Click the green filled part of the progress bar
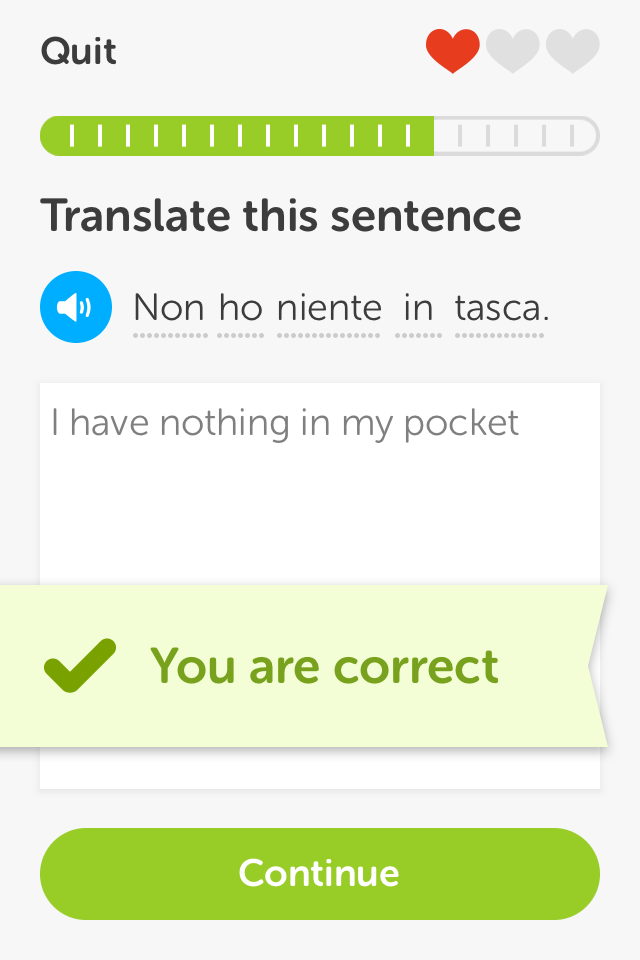The height and width of the screenshot is (960, 640). [237, 135]
